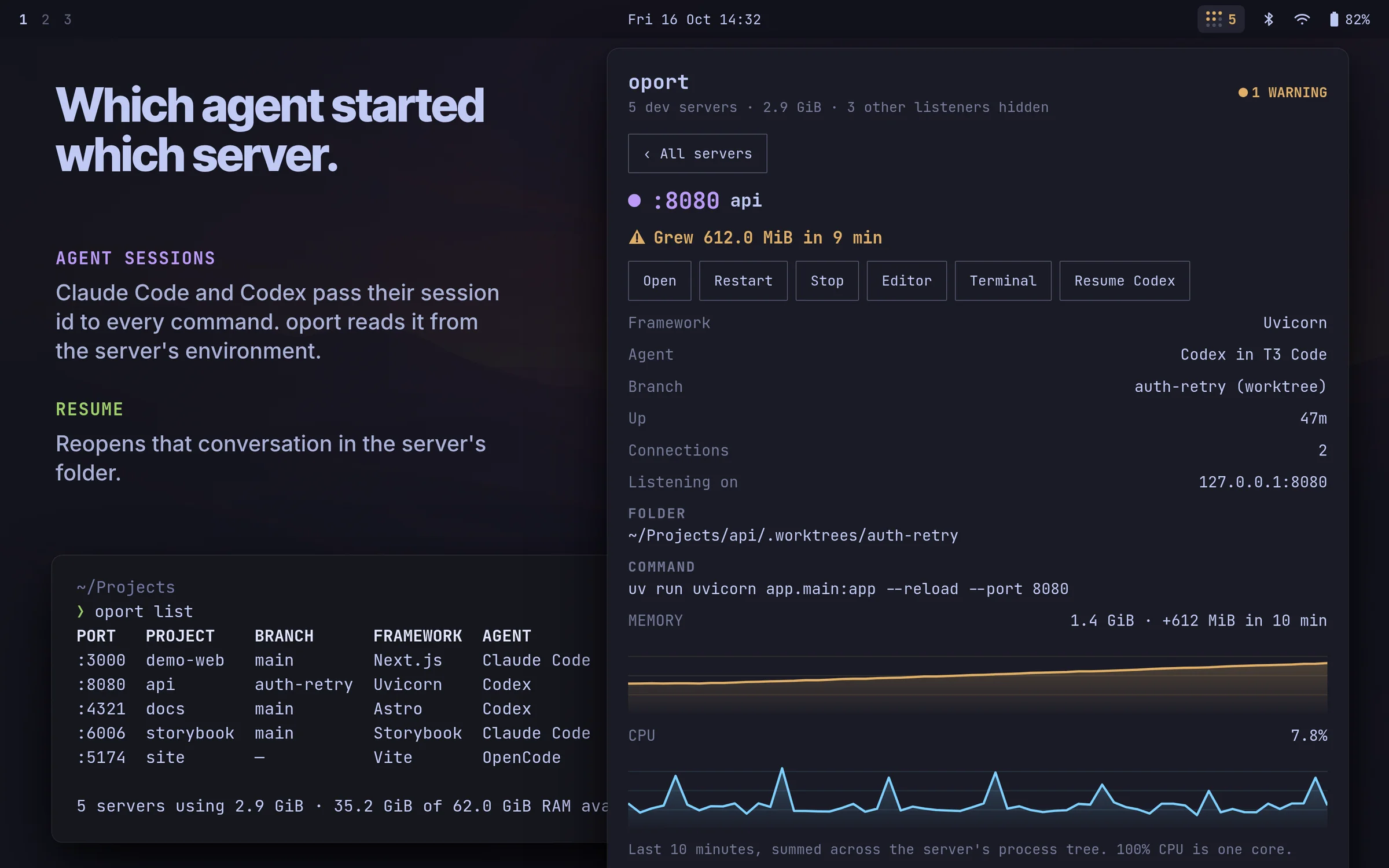
Task: Click the Next.js framework cell in terminal
Action: coord(407,660)
